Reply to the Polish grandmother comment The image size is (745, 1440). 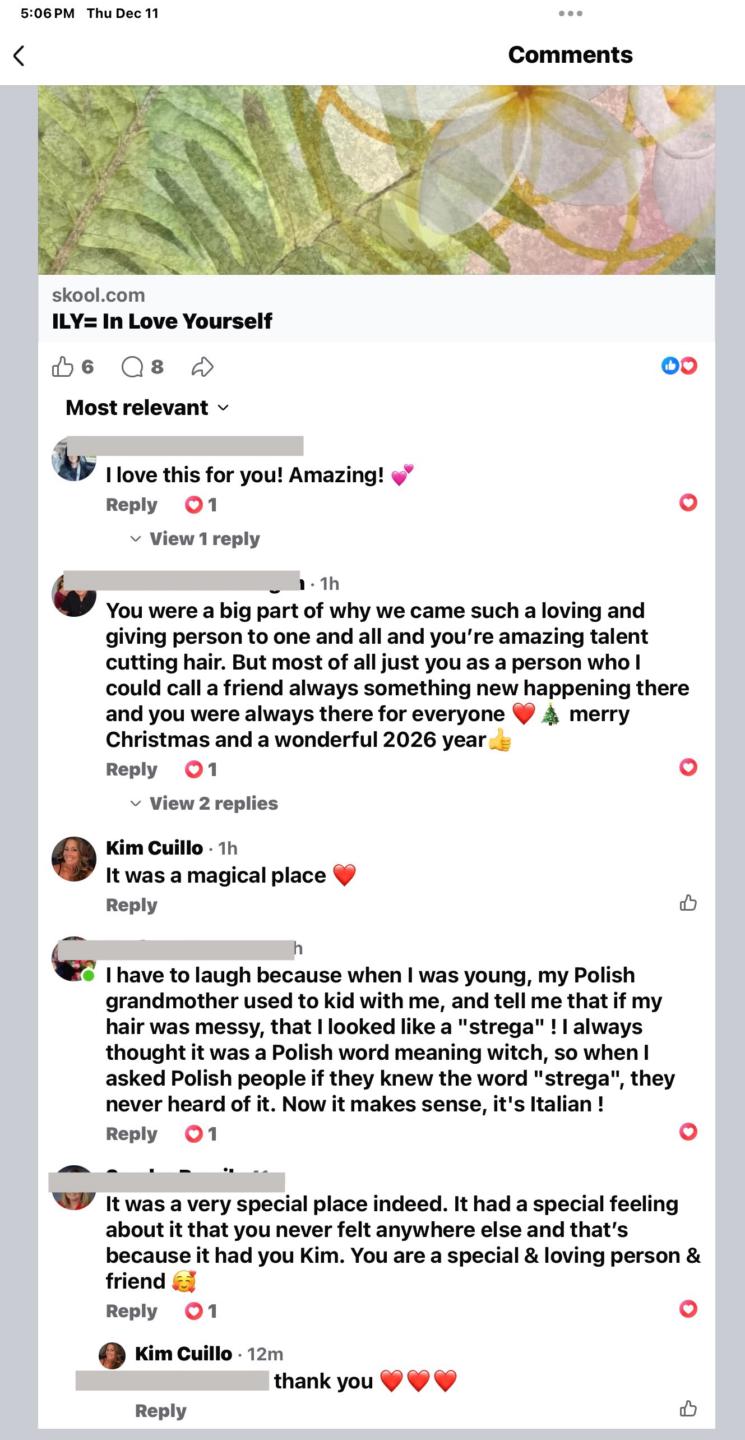click(131, 1134)
